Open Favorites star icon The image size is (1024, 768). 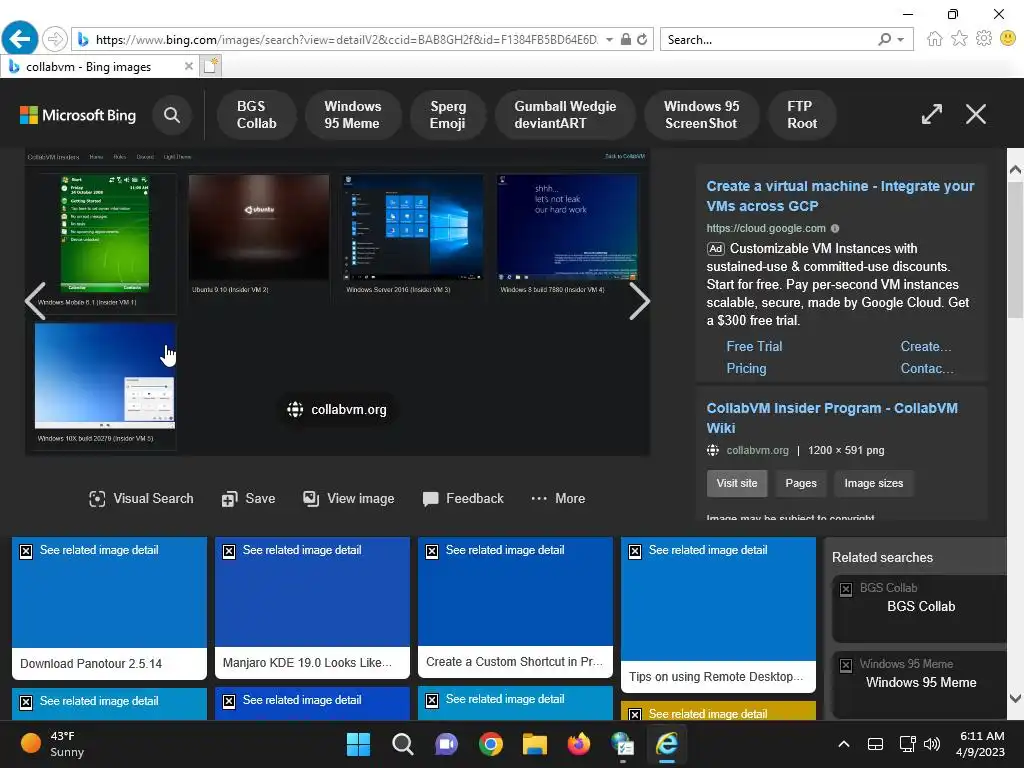pos(959,39)
